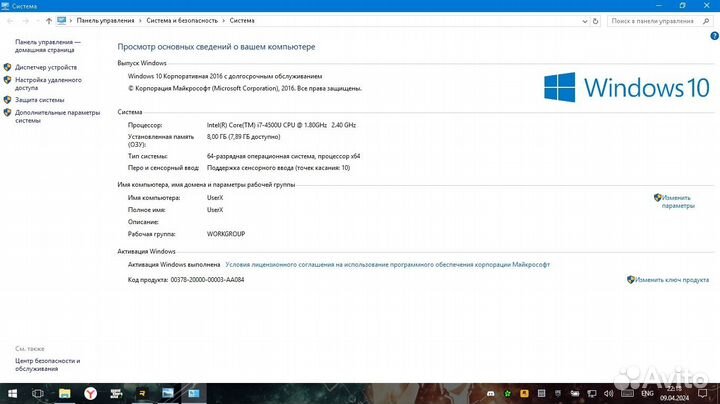Expand chevron after Панель управления breadcrumb

click(x=141, y=21)
